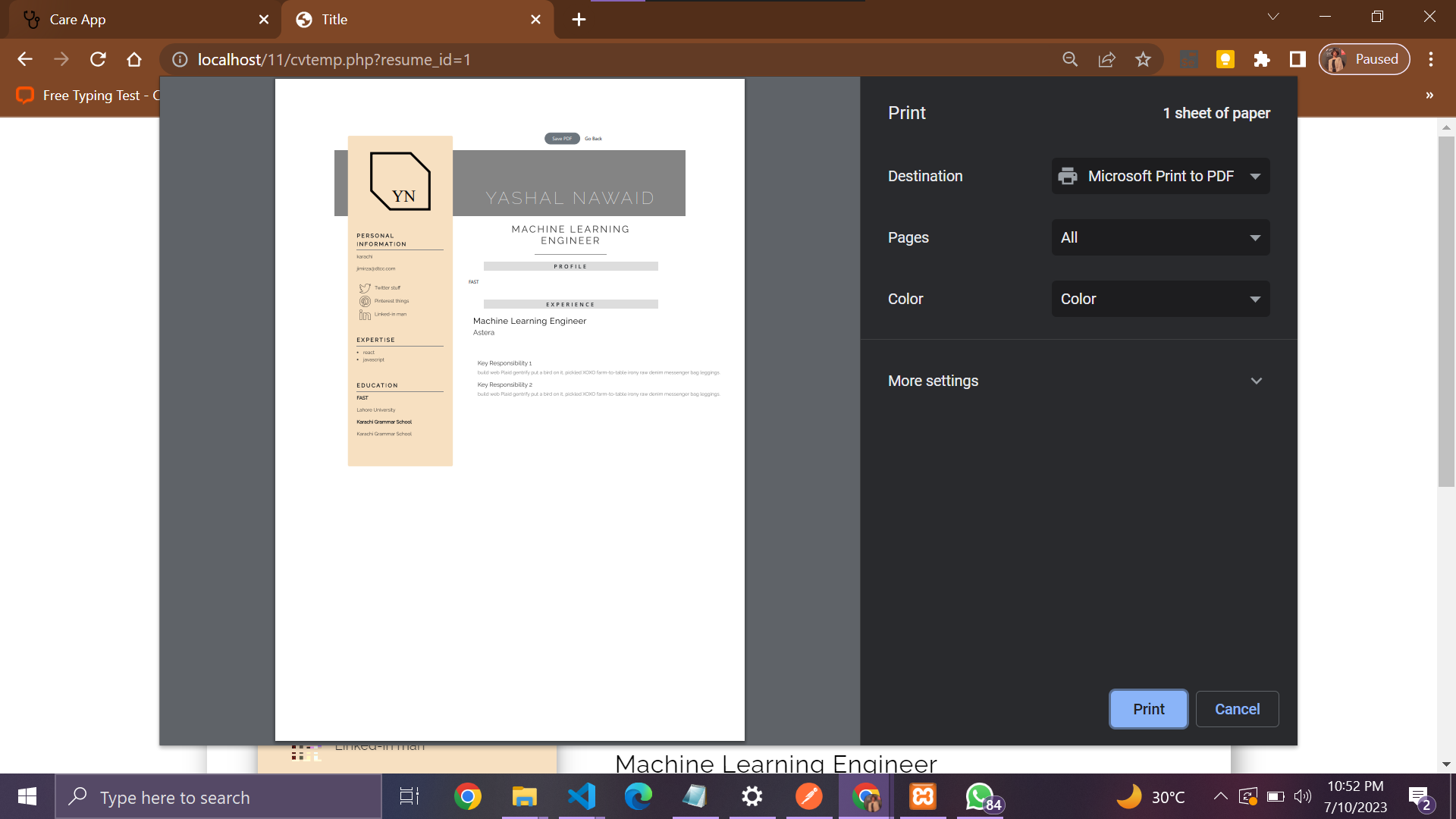Launch XAMPP from the taskbar

[922, 796]
